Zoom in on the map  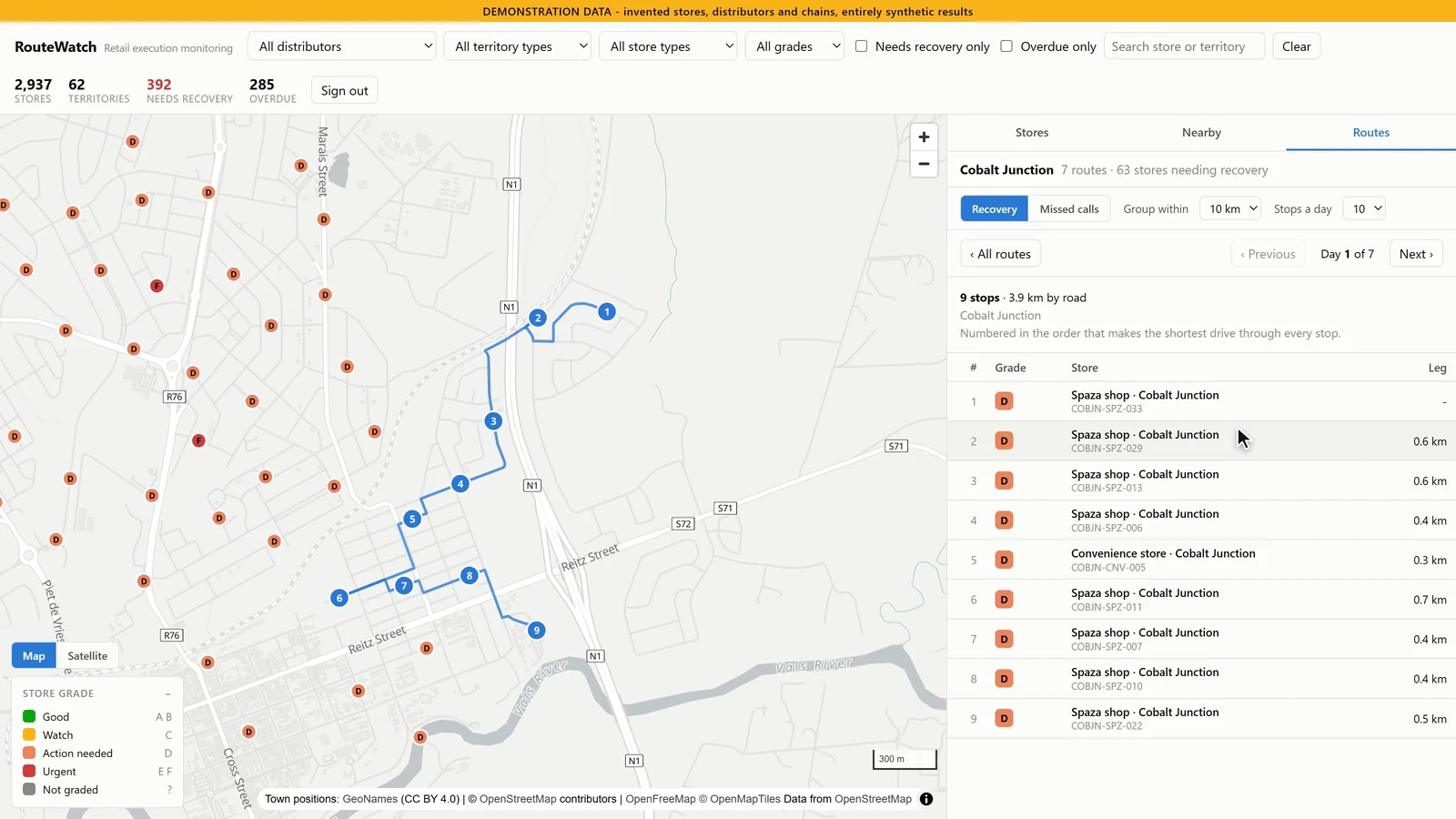[924, 136]
